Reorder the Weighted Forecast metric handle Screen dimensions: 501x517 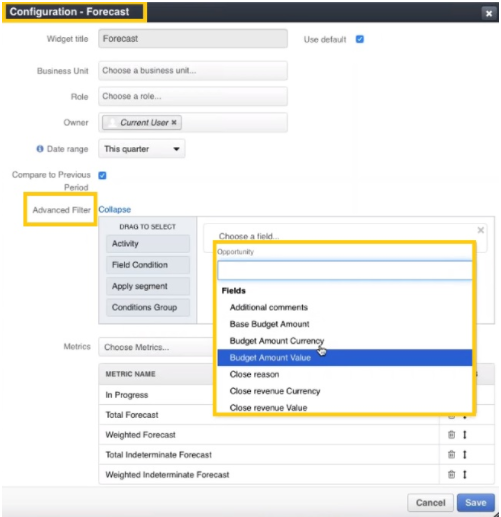pos(465,435)
